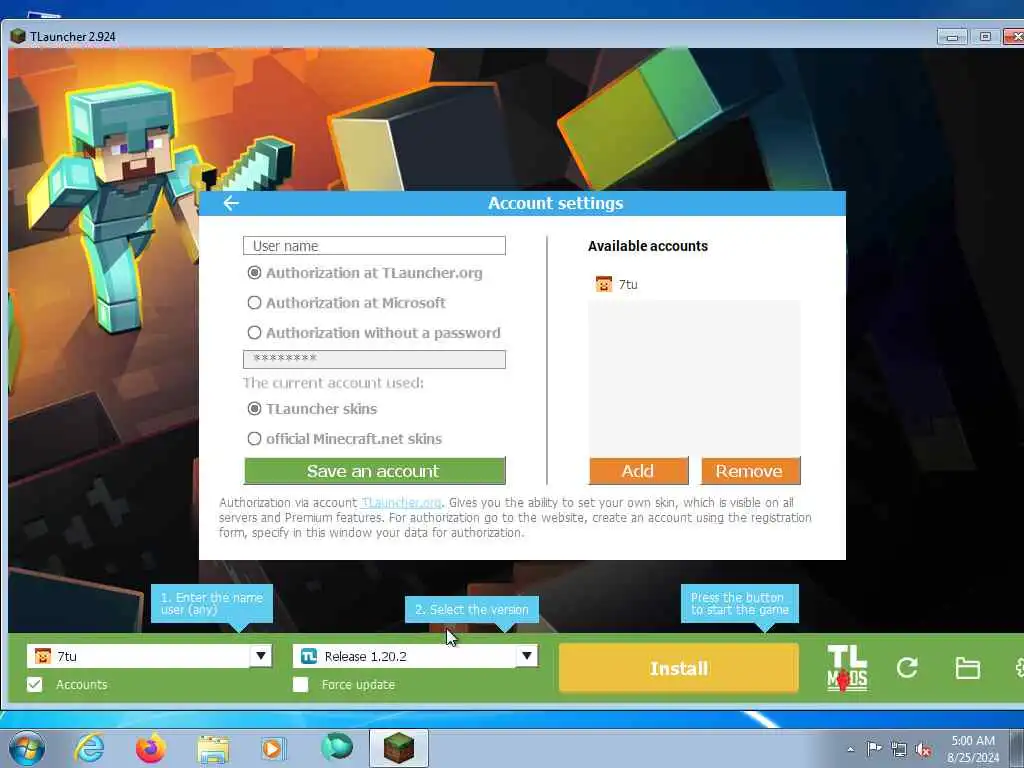Show hidden tray icons arrow
Screen dimensions: 1024x768
point(850,750)
